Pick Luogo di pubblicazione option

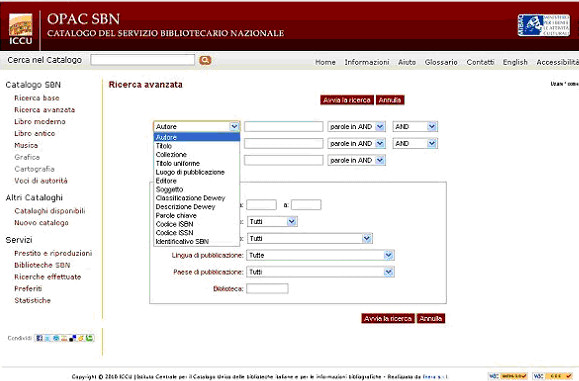tap(196, 172)
